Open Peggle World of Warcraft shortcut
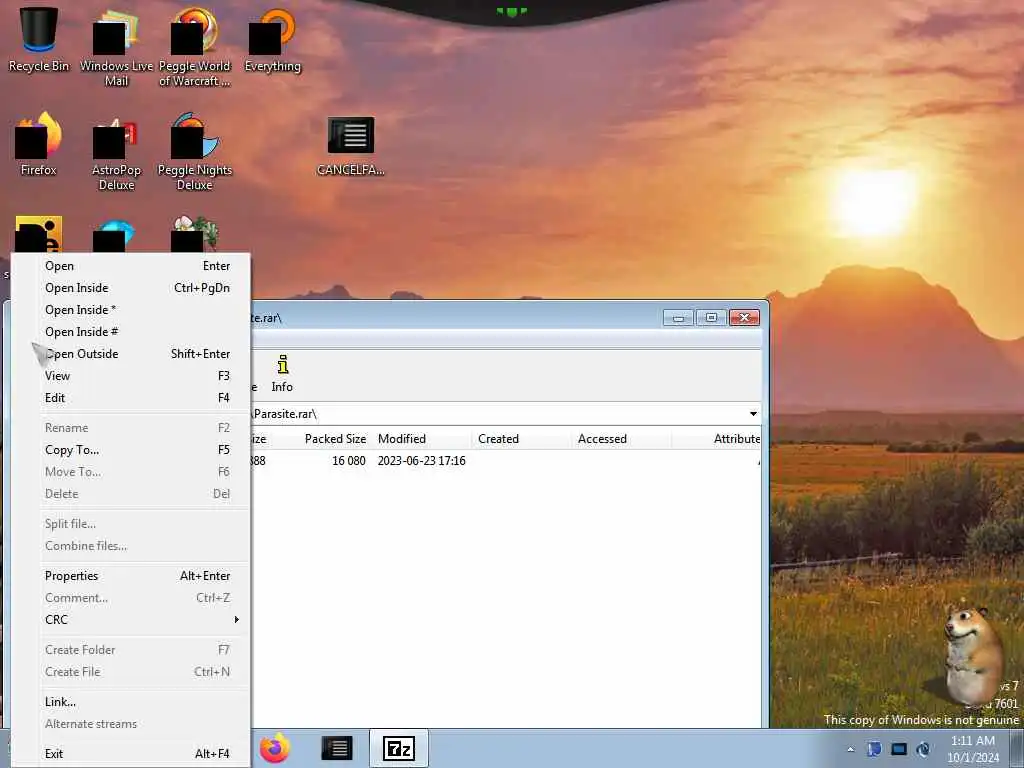The image size is (1024, 768). (x=194, y=48)
